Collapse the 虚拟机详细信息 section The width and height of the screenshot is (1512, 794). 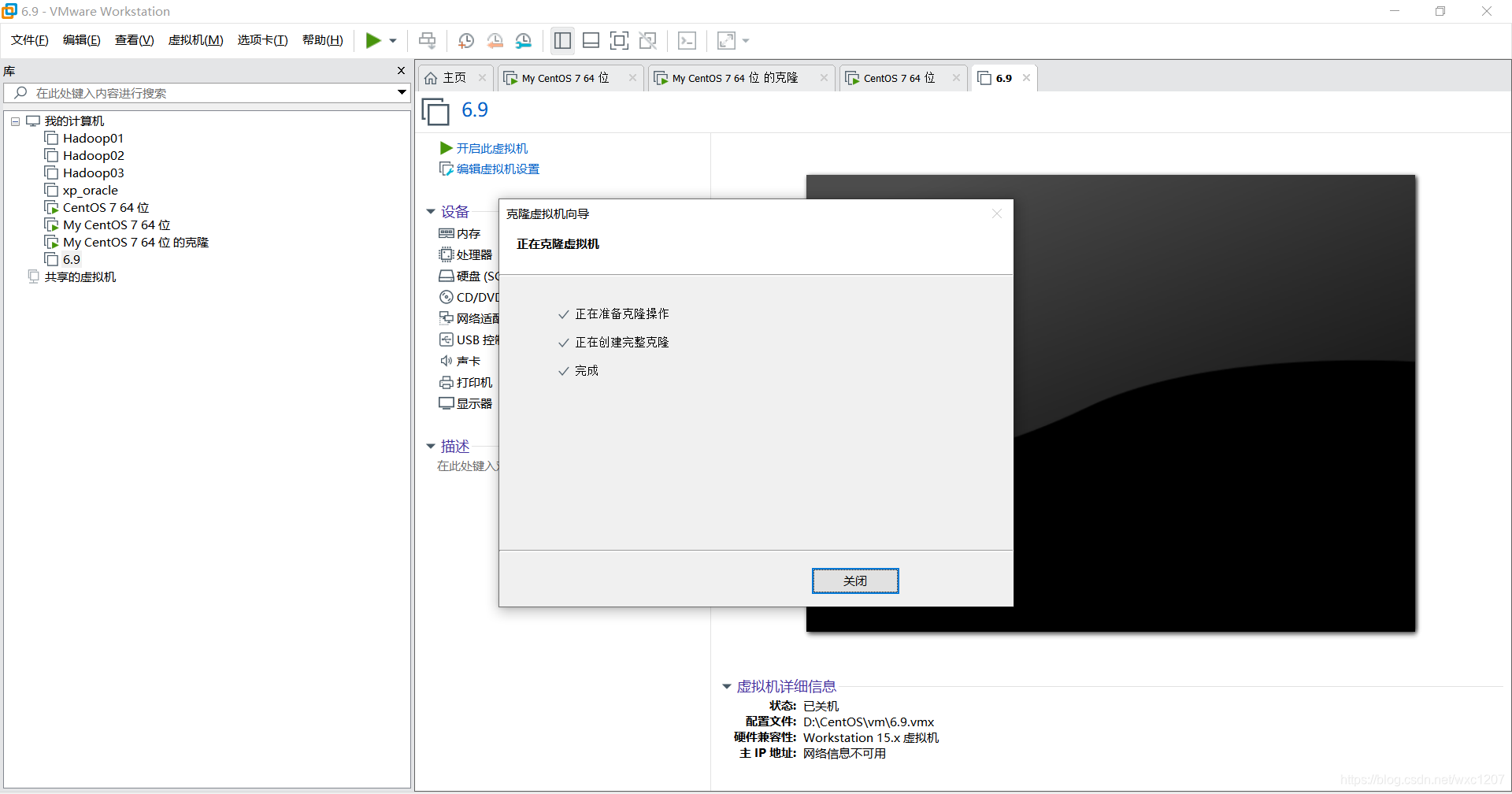(x=727, y=687)
